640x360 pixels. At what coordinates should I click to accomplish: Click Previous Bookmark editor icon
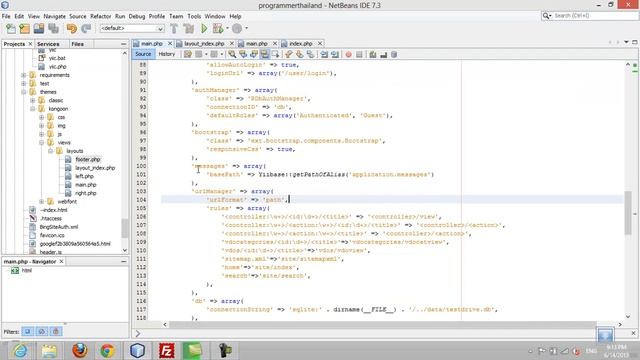[x=289, y=54]
